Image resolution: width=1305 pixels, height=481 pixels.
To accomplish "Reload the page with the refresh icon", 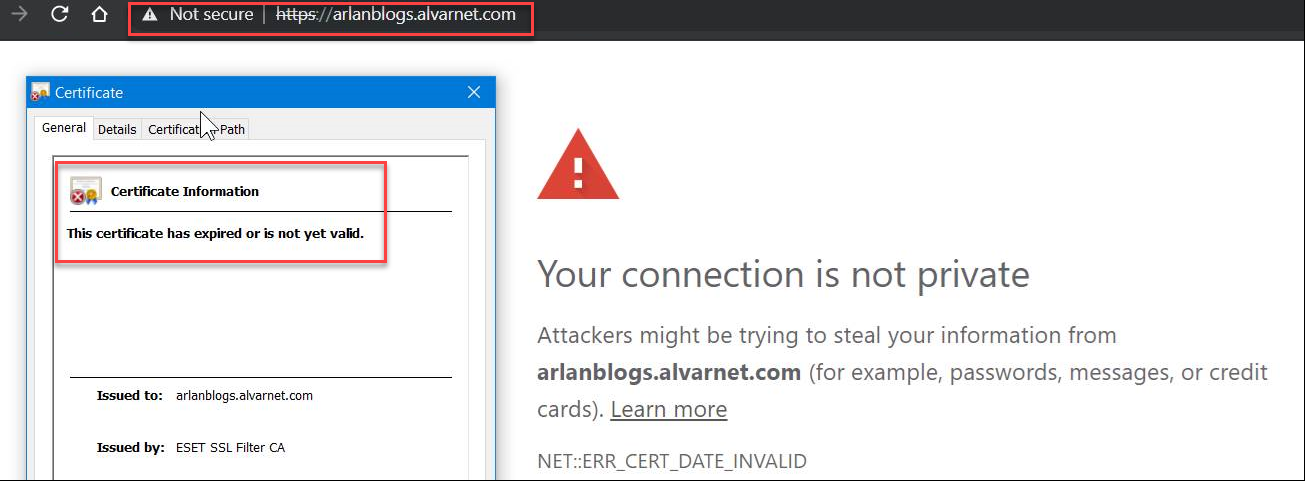I will point(59,15).
